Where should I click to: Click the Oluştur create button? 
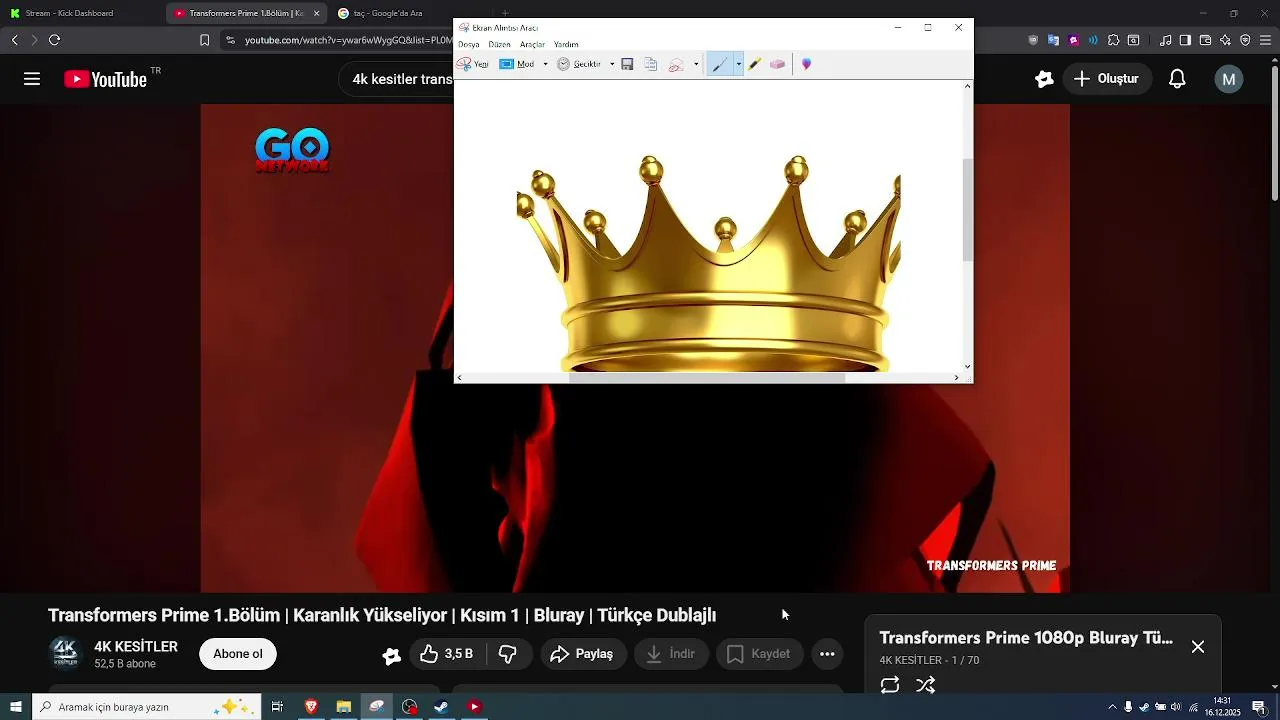(1107, 79)
